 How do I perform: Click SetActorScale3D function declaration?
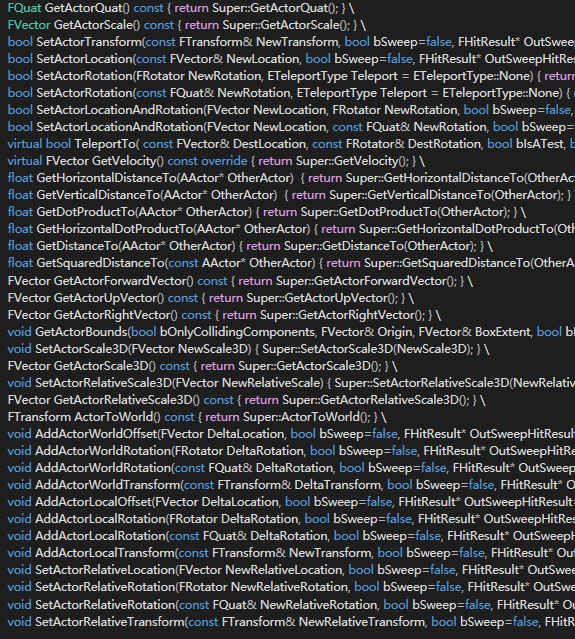[x=82, y=349]
